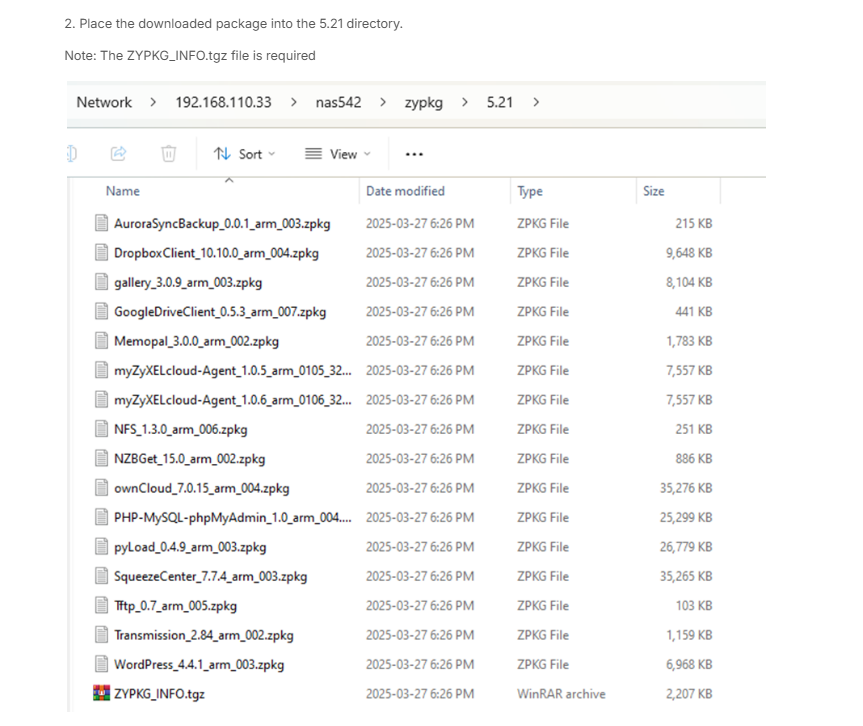The width and height of the screenshot is (863, 726).
Task: Open the View dropdown
Action: point(338,154)
